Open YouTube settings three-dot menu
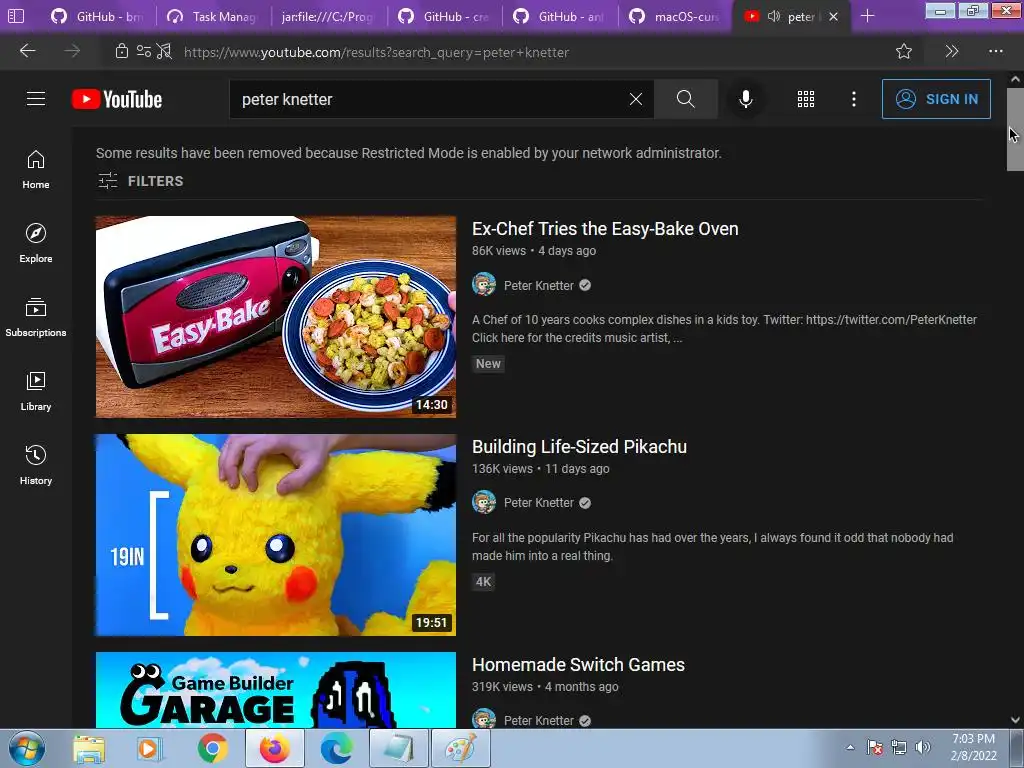1024x768 pixels. click(854, 99)
